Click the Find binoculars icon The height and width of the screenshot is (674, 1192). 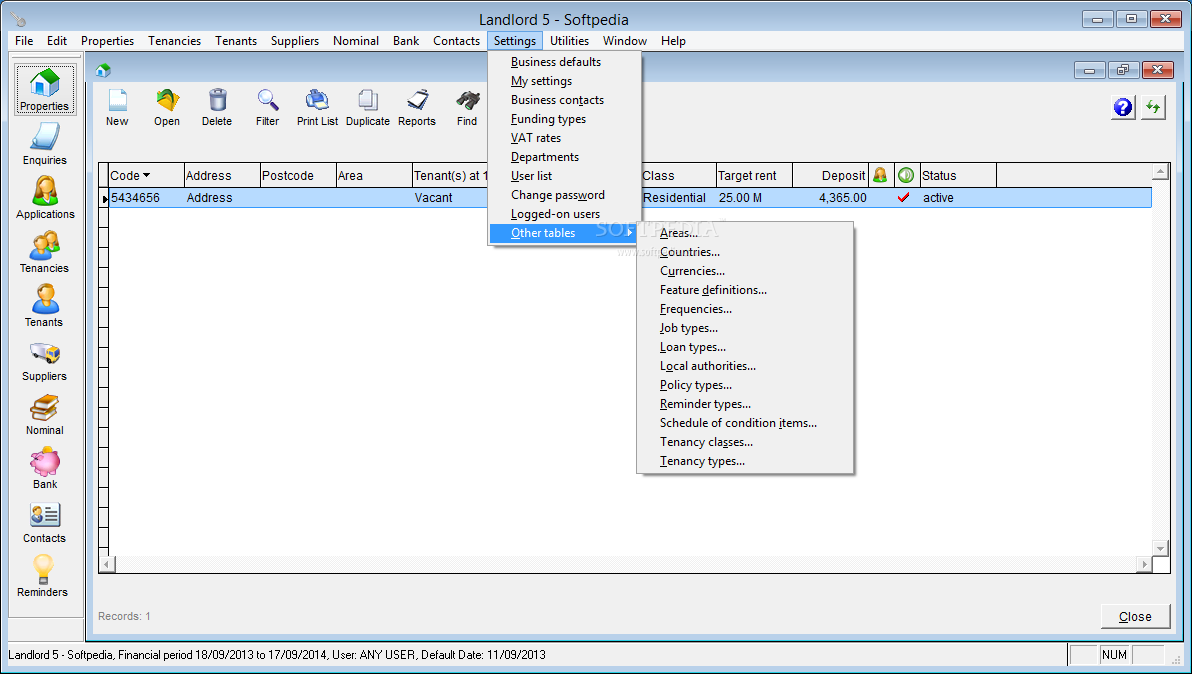468,107
